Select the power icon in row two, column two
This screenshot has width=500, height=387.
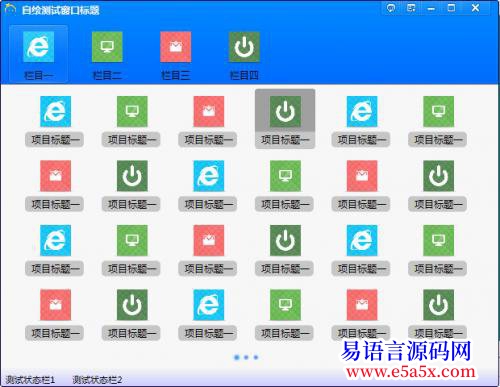click(132, 176)
